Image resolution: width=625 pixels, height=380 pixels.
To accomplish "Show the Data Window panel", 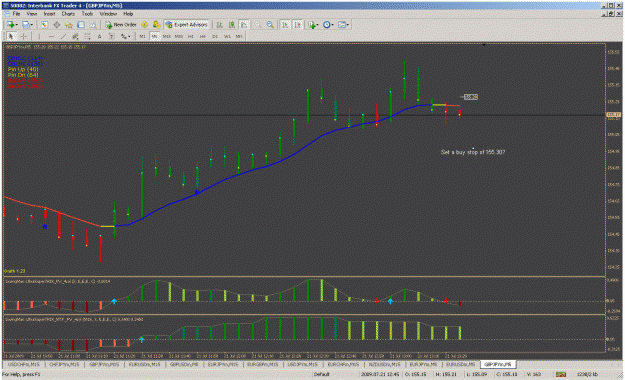I will point(57,25).
